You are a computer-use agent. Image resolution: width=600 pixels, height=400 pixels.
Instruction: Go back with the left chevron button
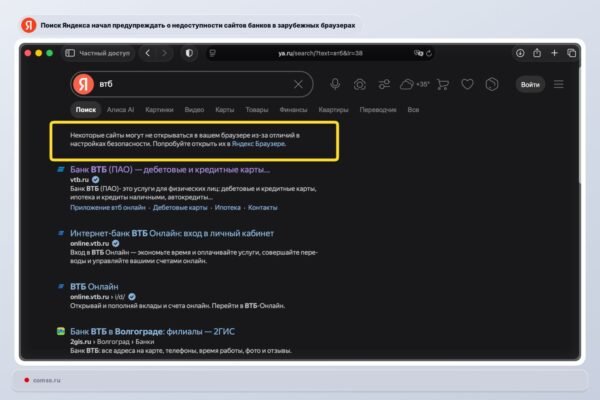148,53
